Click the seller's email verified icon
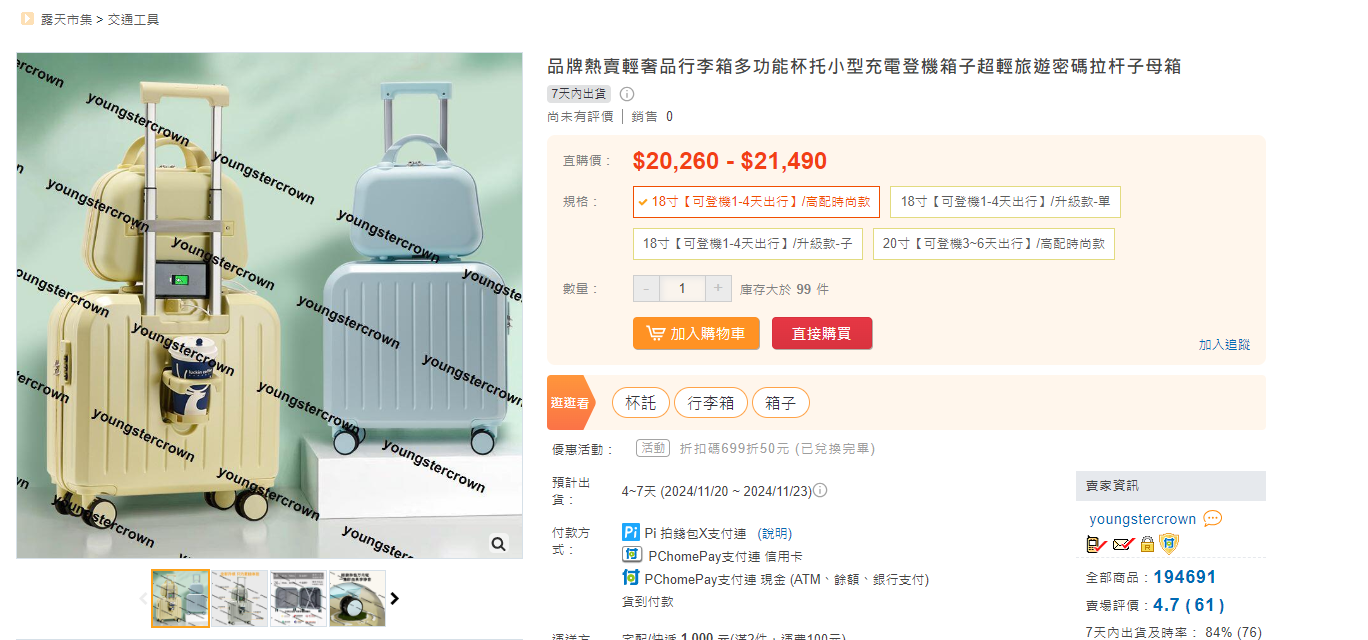1368x640 pixels. click(x=1122, y=544)
